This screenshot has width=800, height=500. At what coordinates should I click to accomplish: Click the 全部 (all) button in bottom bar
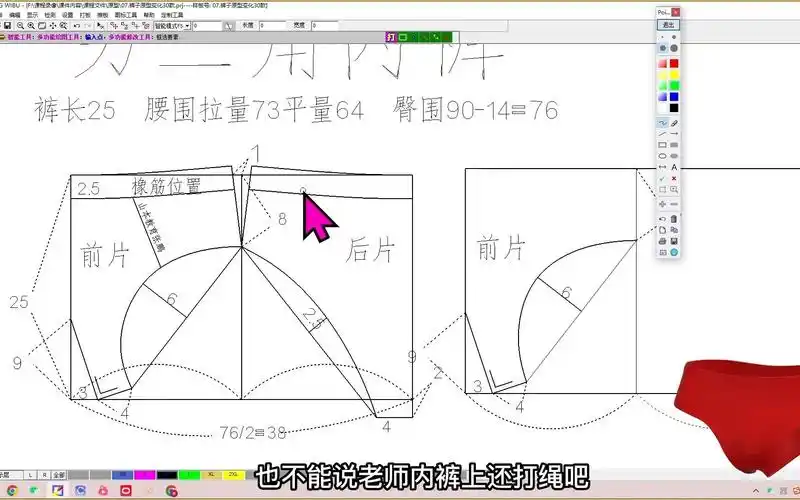[59, 474]
